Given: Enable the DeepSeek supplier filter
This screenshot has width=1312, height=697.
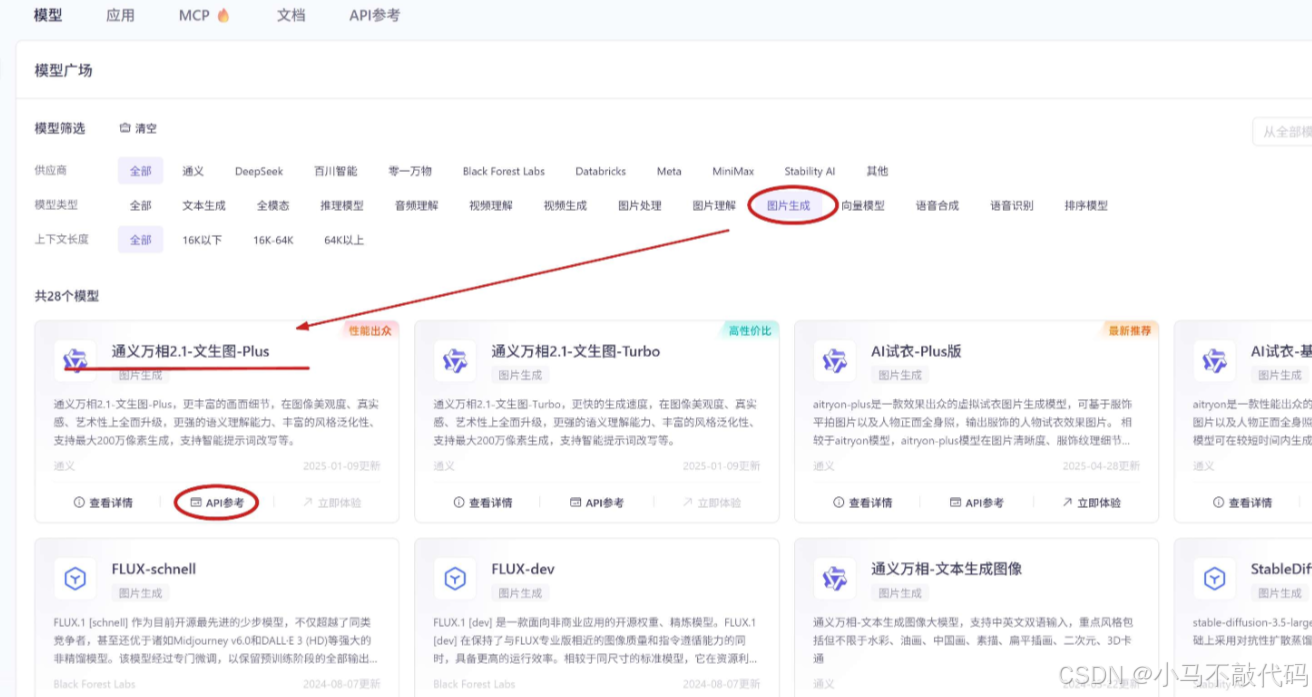Looking at the screenshot, I should tap(258, 171).
